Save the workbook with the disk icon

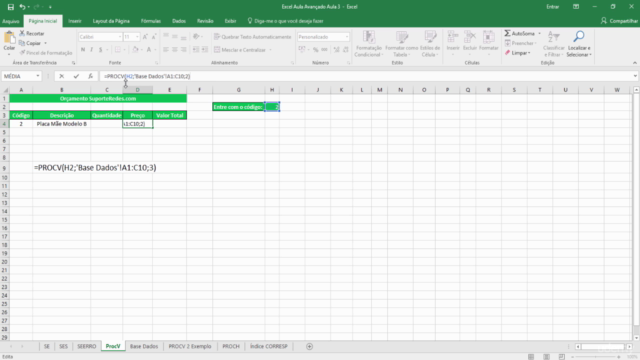[x=11, y=7]
